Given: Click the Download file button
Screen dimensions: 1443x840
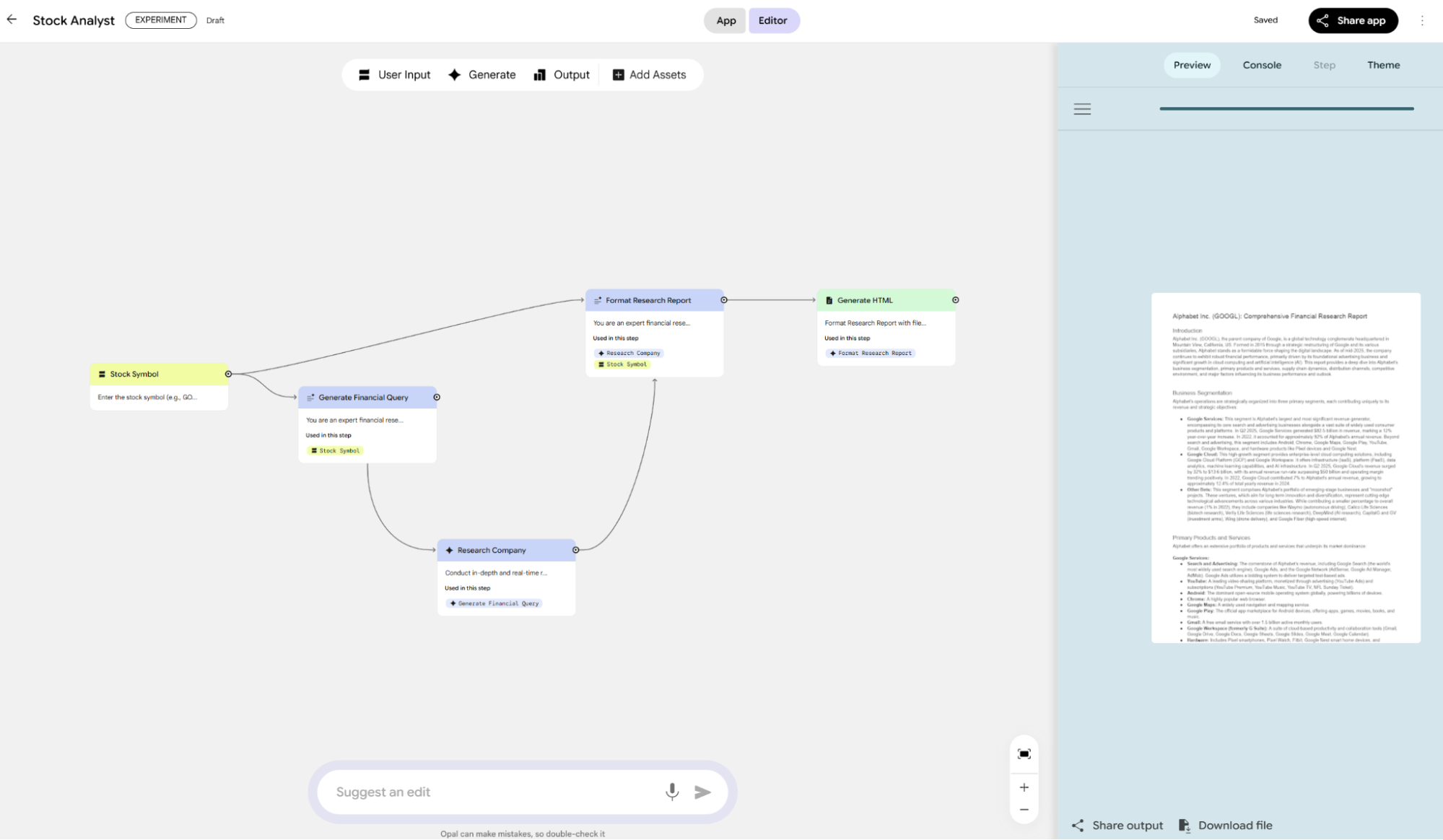Looking at the screenshot, I should 1225,825.
